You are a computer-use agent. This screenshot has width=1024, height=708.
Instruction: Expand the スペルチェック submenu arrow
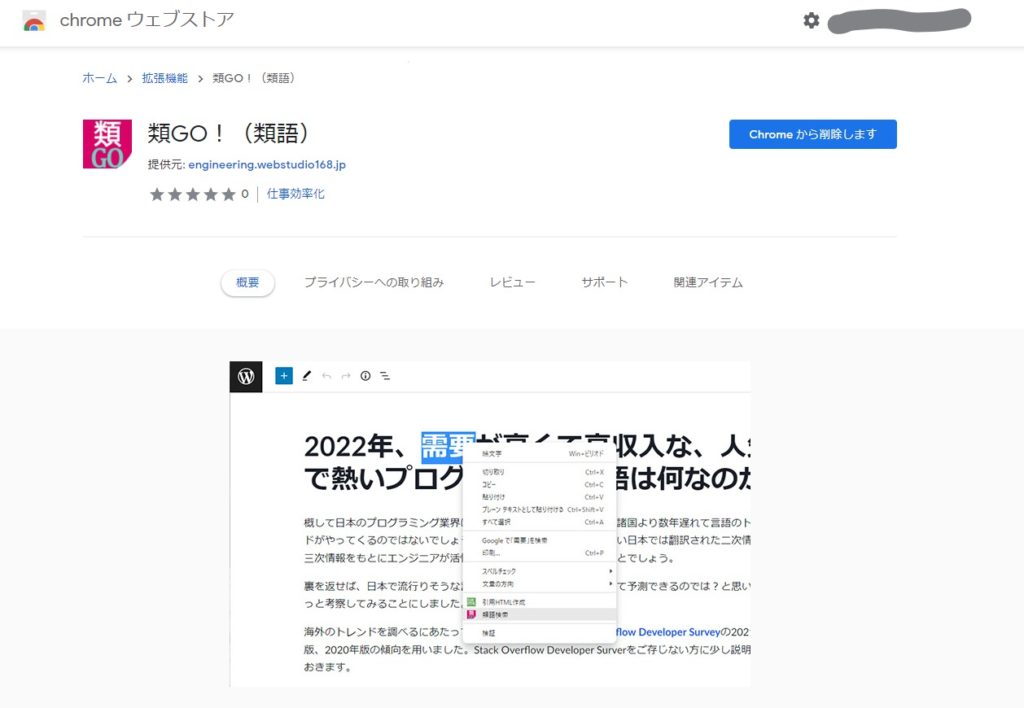pyautogui.click(x=611, y=571)
